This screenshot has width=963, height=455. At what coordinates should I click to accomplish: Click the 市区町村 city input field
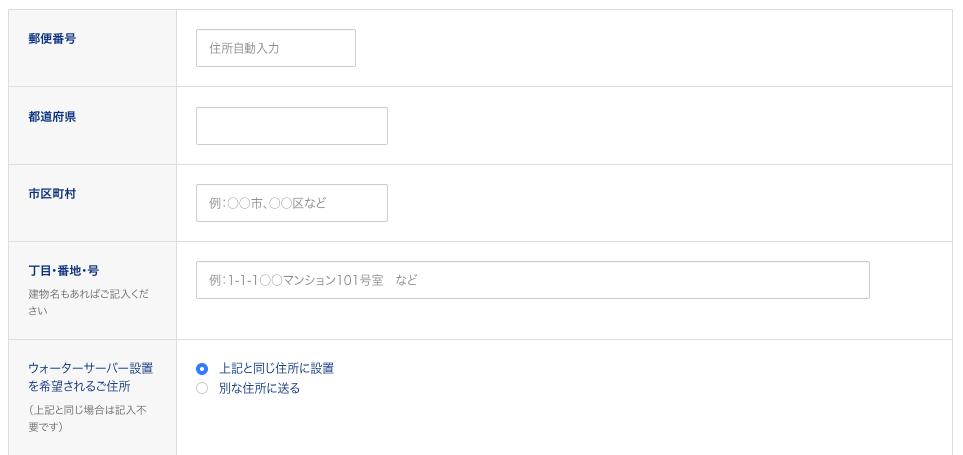click(x=292, y=203)
